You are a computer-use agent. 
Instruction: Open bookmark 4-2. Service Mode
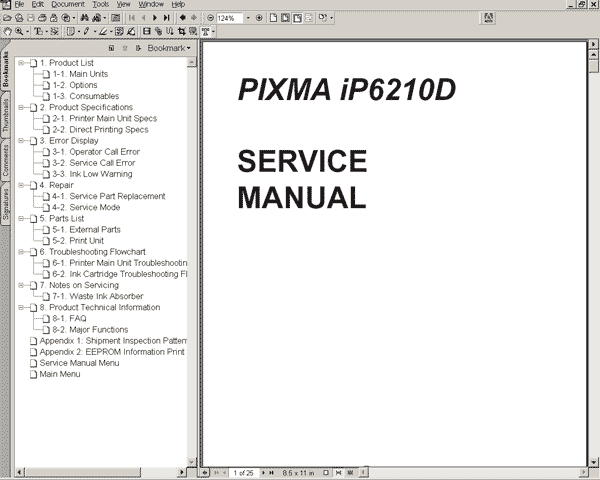(x=86, y=207)
